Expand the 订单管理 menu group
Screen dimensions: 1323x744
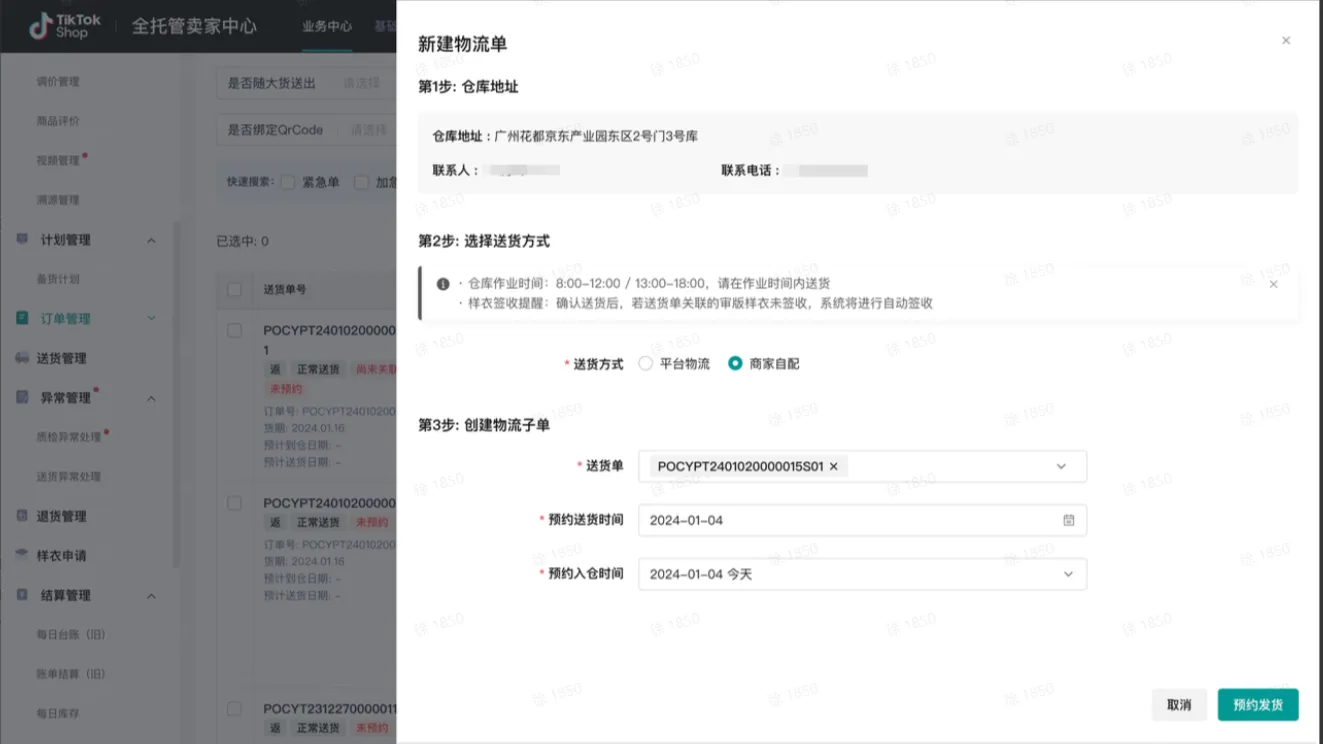[x=151, y=318]
